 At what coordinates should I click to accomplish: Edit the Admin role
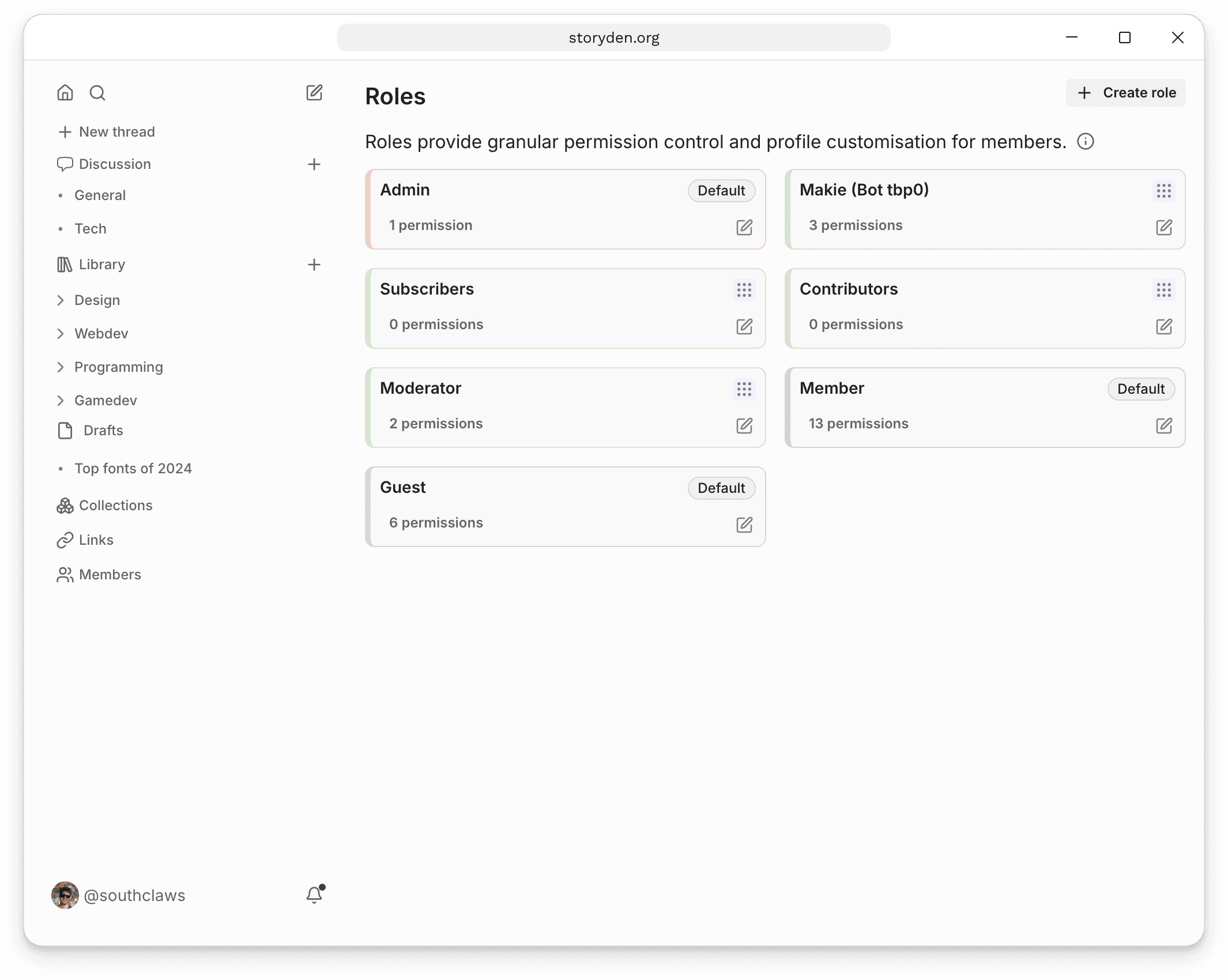tap(744, 227)
